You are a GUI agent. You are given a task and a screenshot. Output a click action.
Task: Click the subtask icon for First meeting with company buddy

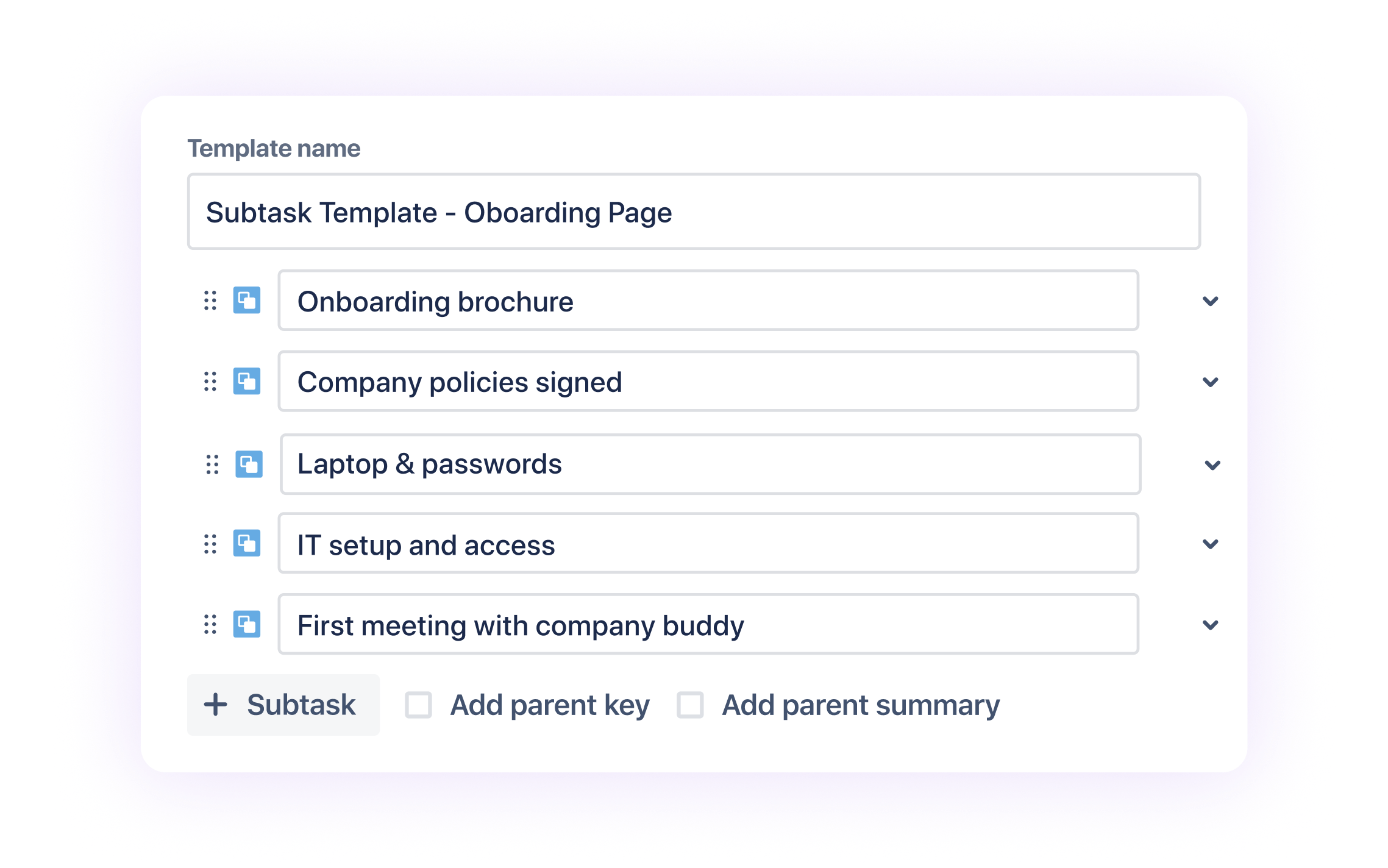click(x=248, y=626)
